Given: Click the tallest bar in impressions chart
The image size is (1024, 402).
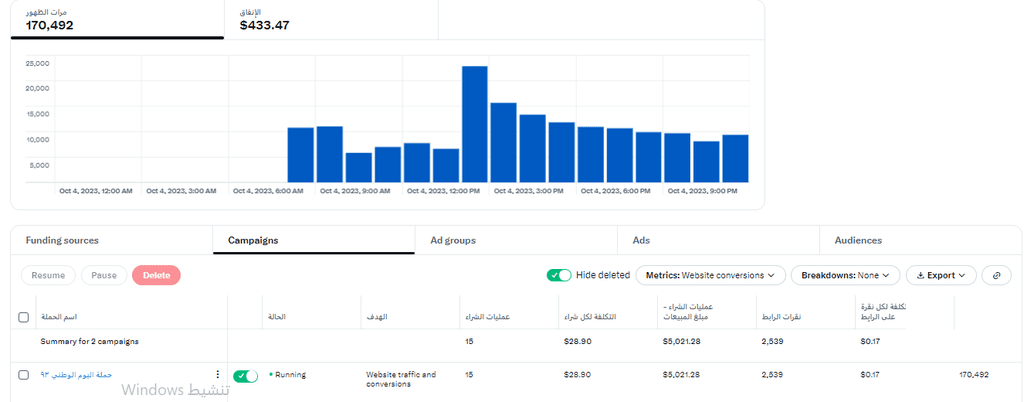Looking at the screenshot, I should click(x=475, y=124).
